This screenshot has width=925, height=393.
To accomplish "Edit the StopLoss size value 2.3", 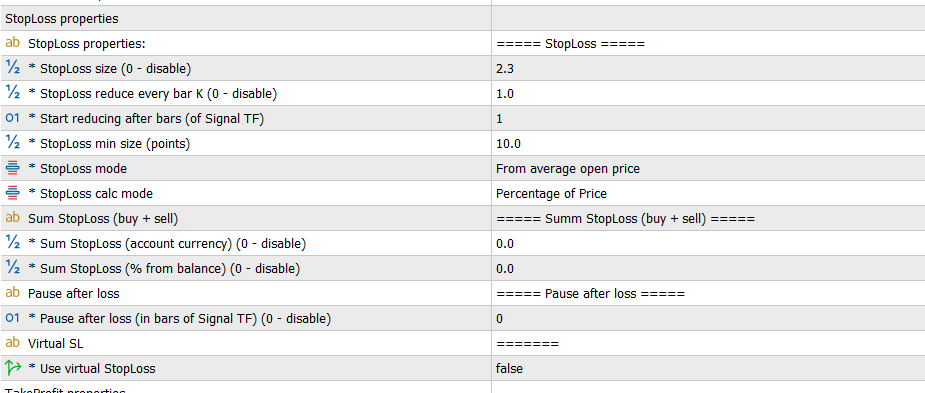I will tap(708, 68).
